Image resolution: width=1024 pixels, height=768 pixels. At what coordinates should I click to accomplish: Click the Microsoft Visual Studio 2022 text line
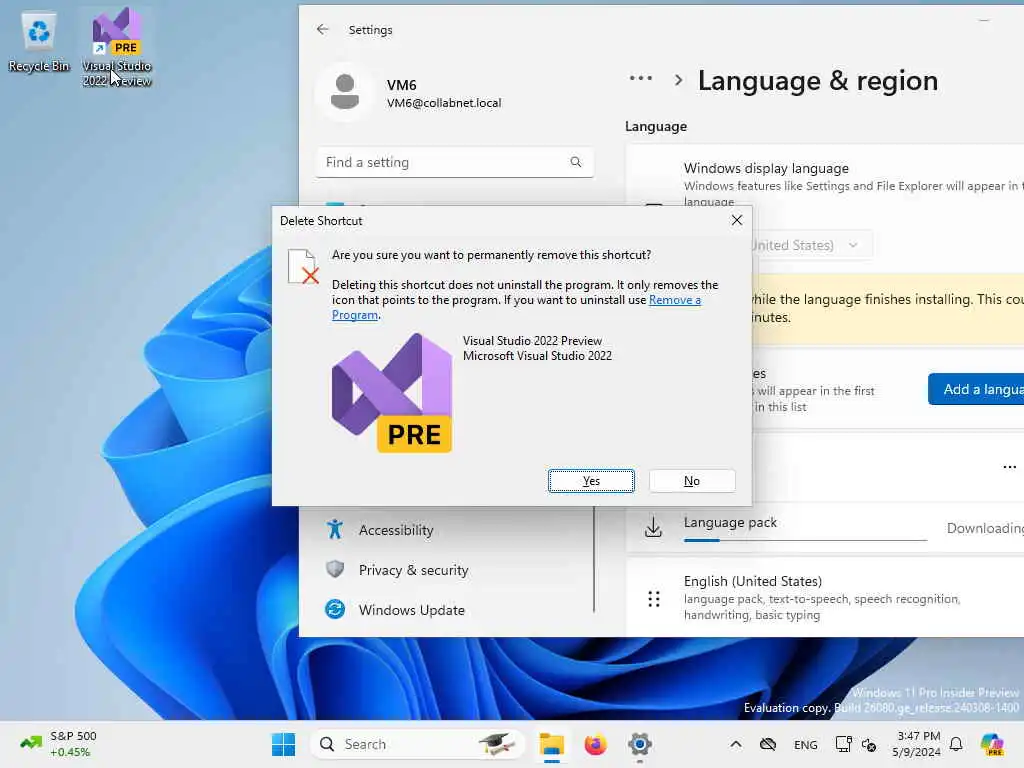pos(537,356)
